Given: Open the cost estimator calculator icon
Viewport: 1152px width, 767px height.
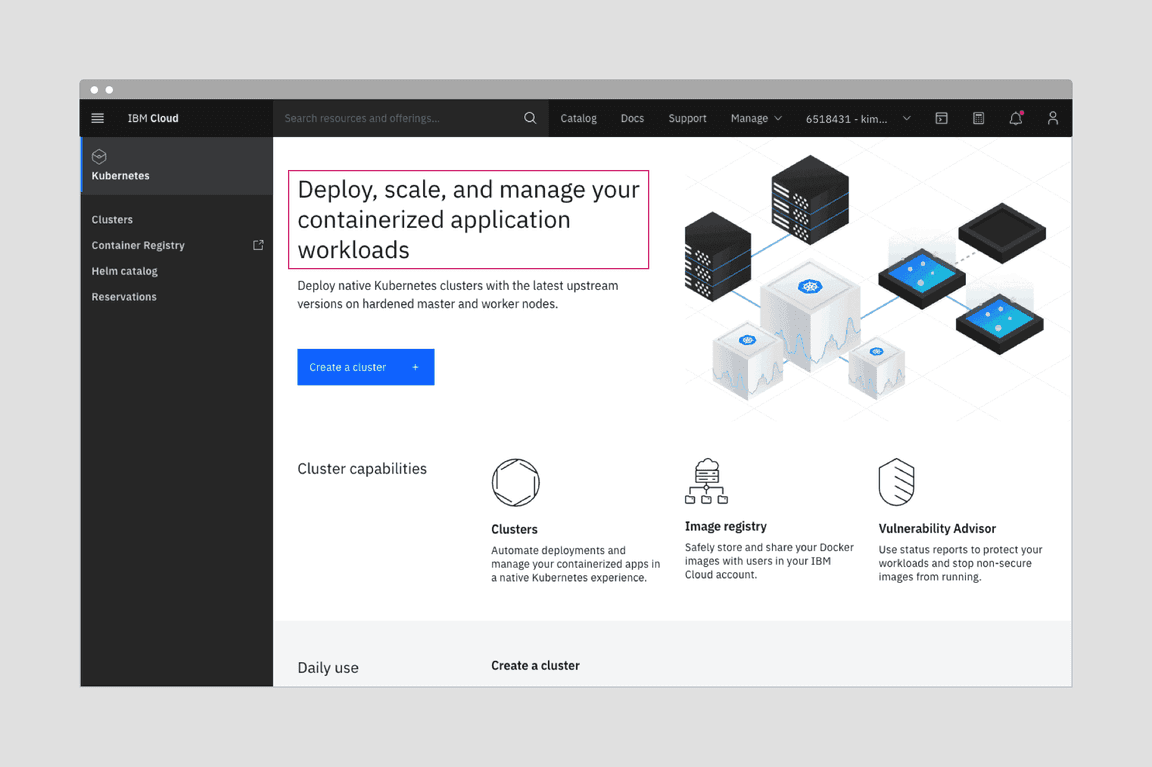Looking at the screenshot, I should [x=978, y=118].
